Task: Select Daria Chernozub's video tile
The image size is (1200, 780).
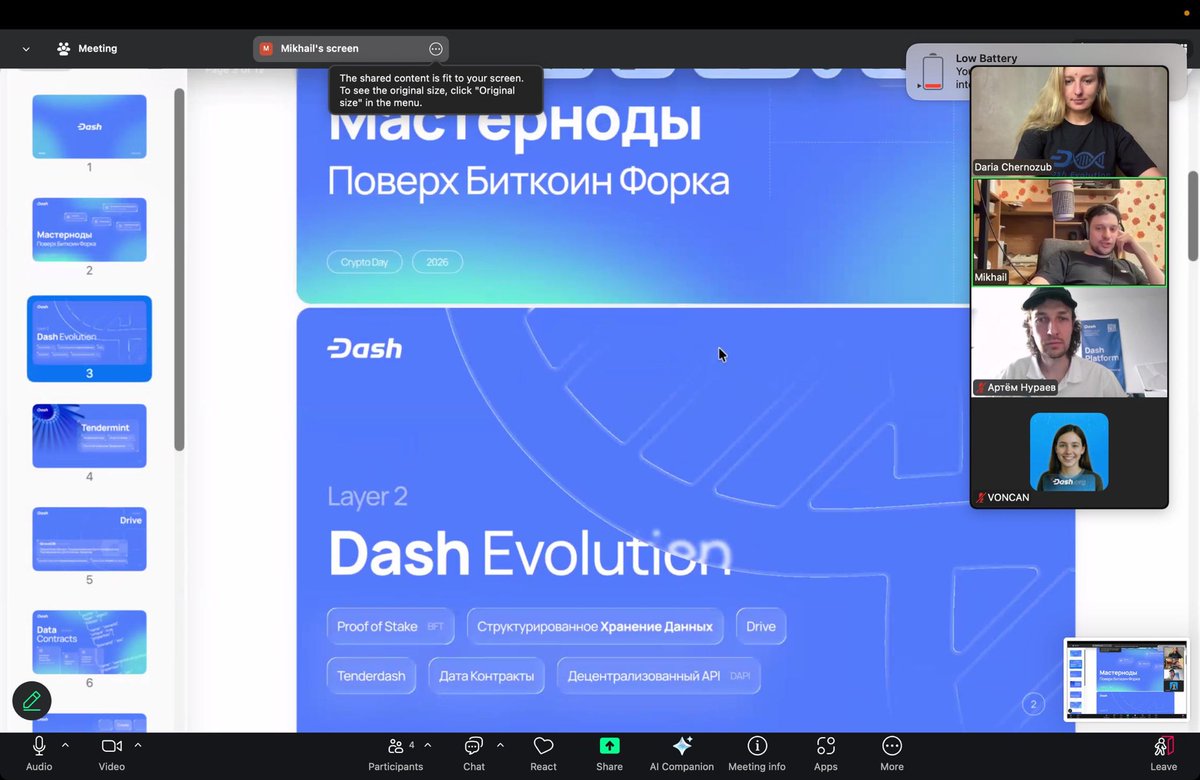Action: tap(1068, 122)
